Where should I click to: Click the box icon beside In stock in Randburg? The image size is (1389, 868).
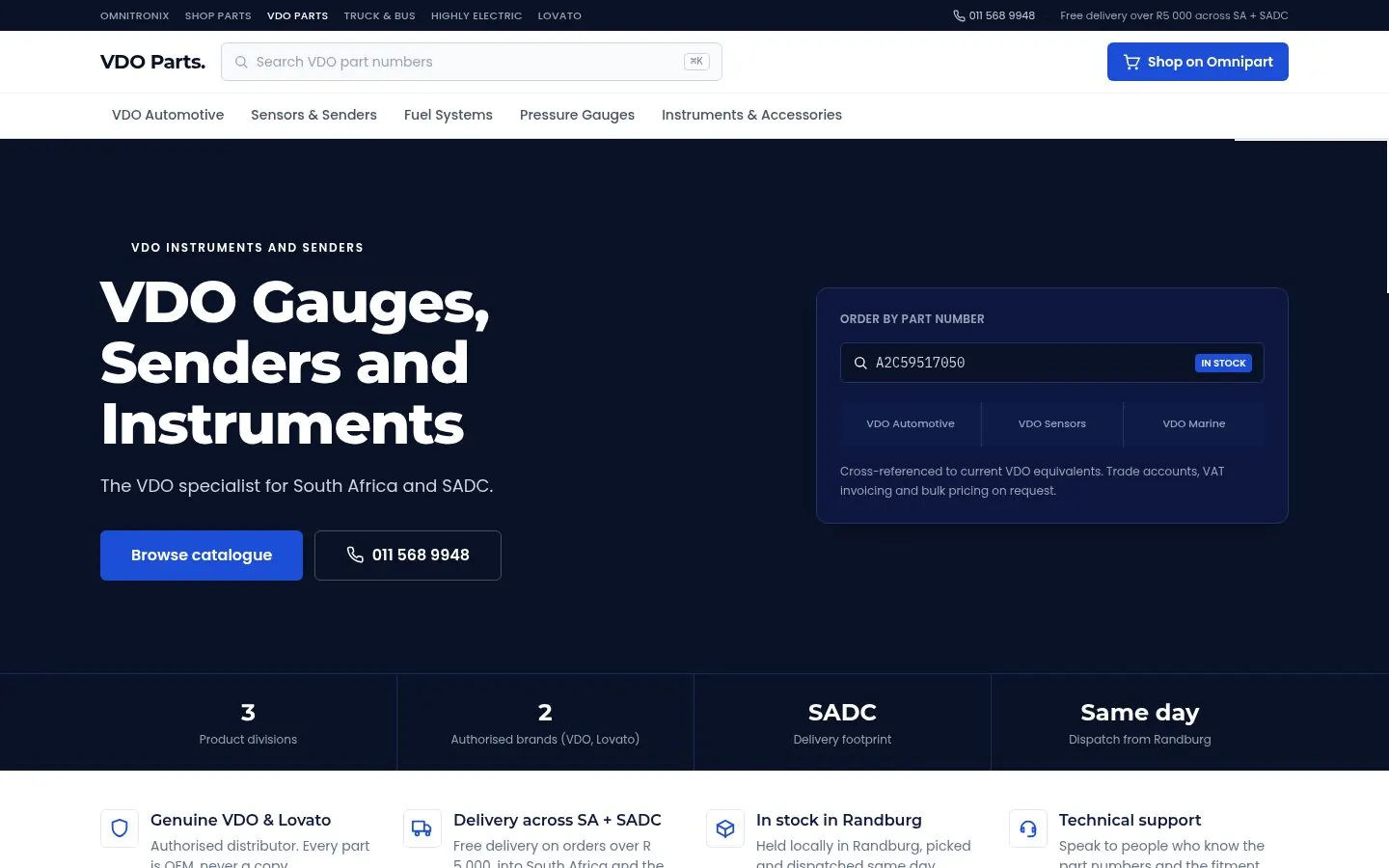pos(725,828)
